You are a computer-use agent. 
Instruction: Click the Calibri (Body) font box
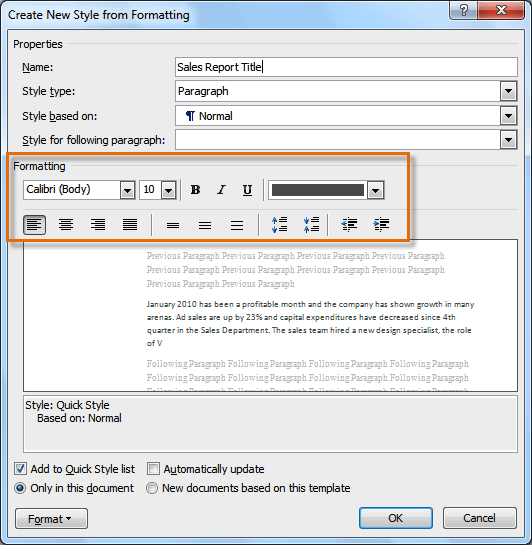72,190
